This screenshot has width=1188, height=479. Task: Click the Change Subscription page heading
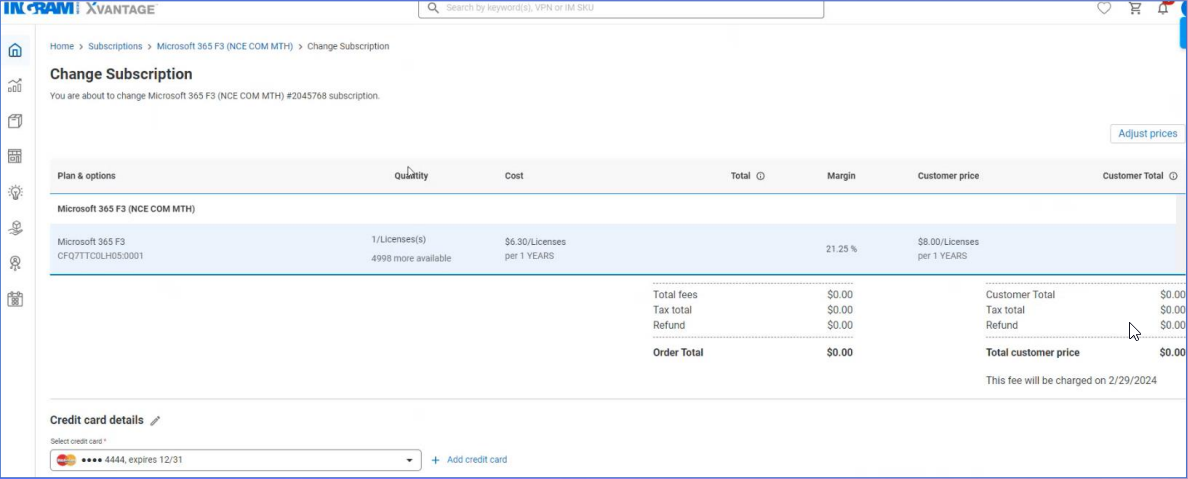point(121,74)
